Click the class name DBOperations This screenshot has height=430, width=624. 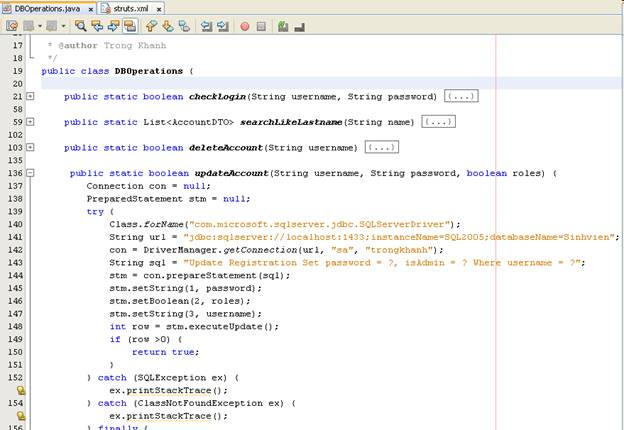(x=149, y=71)
